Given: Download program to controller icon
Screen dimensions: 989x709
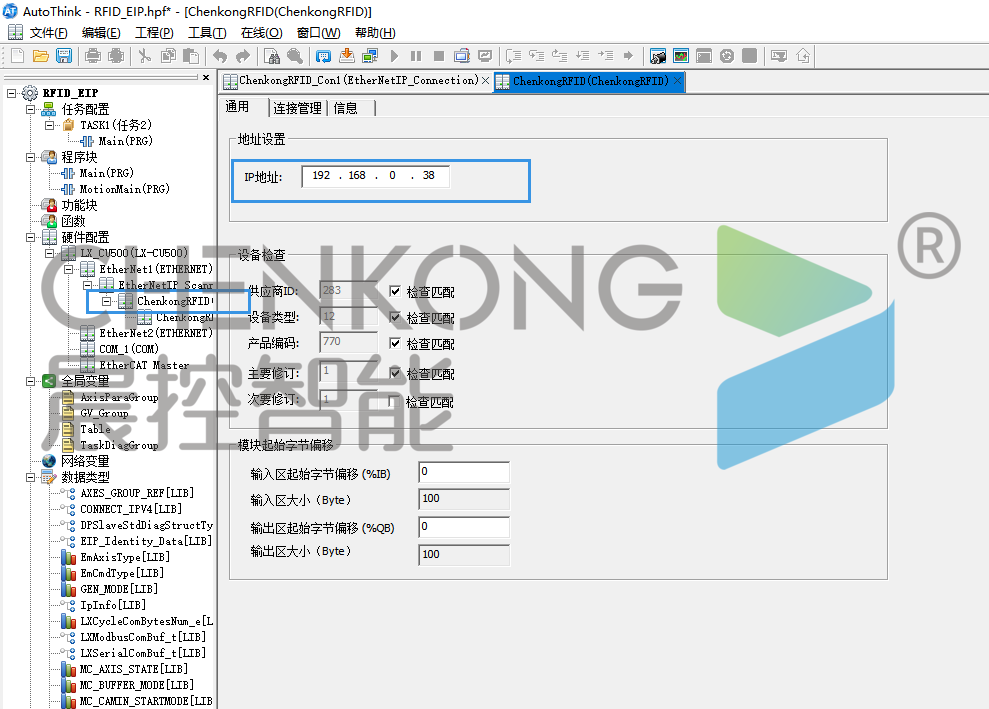Looking at the screenshot, I should click(346, 56).
